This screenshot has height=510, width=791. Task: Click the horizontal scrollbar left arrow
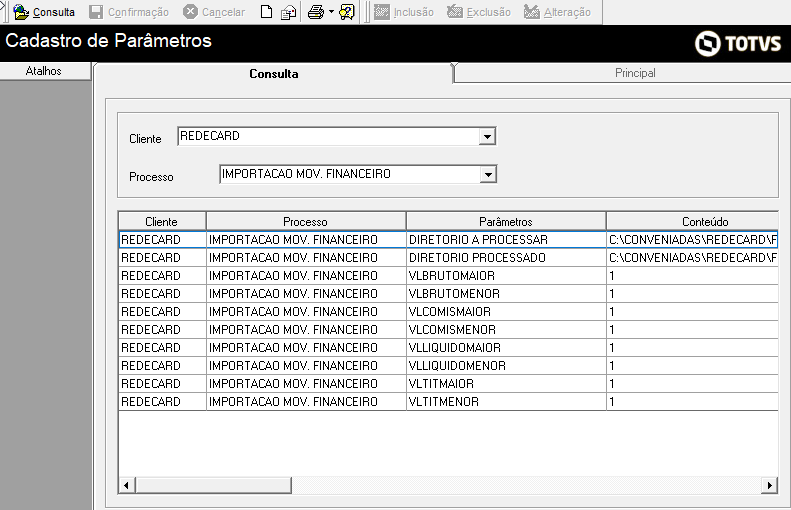coord(126,485)
